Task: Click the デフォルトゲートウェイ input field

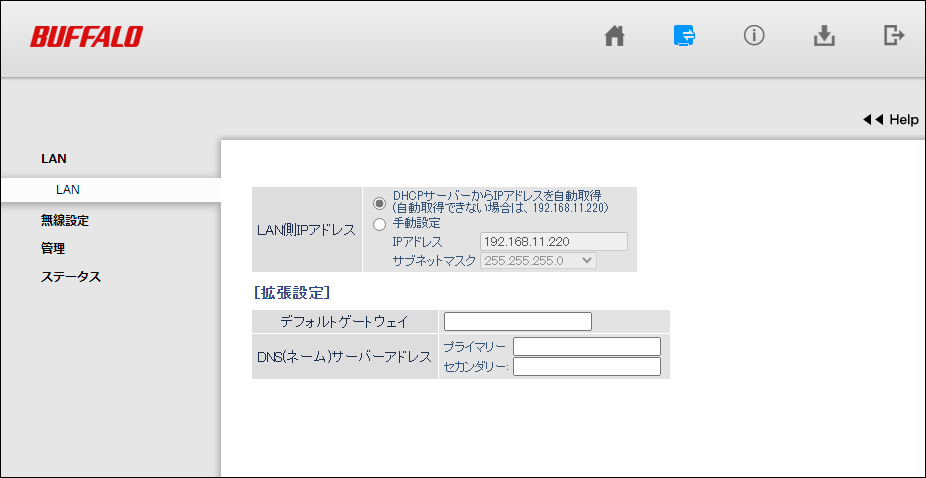Action: coord(517,322)
